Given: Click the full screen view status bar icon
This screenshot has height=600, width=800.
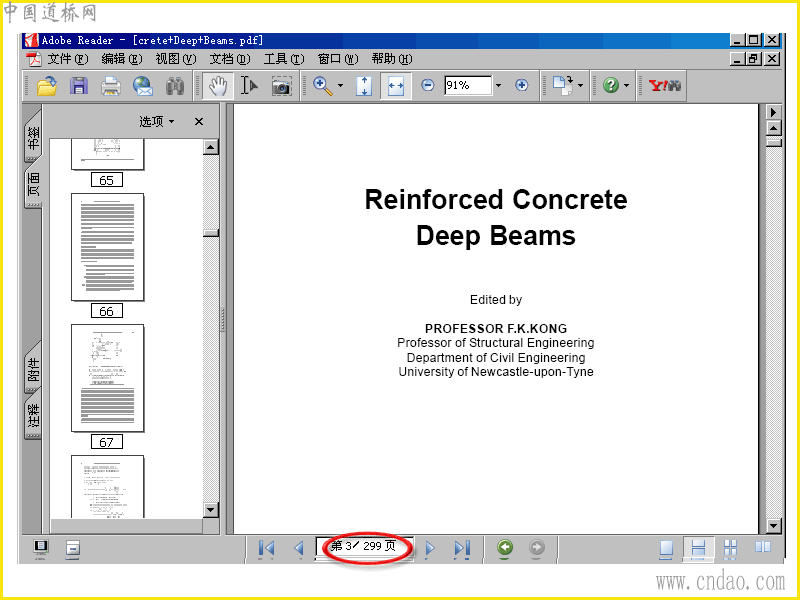Looking at the screenshot, I should click(41, 548).
